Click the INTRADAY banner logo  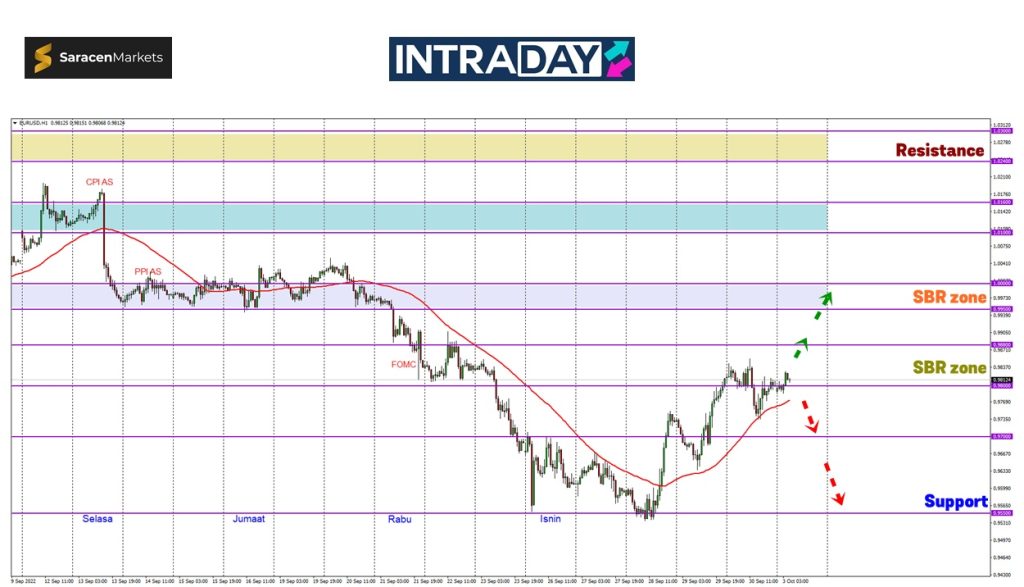pos(511,59)
